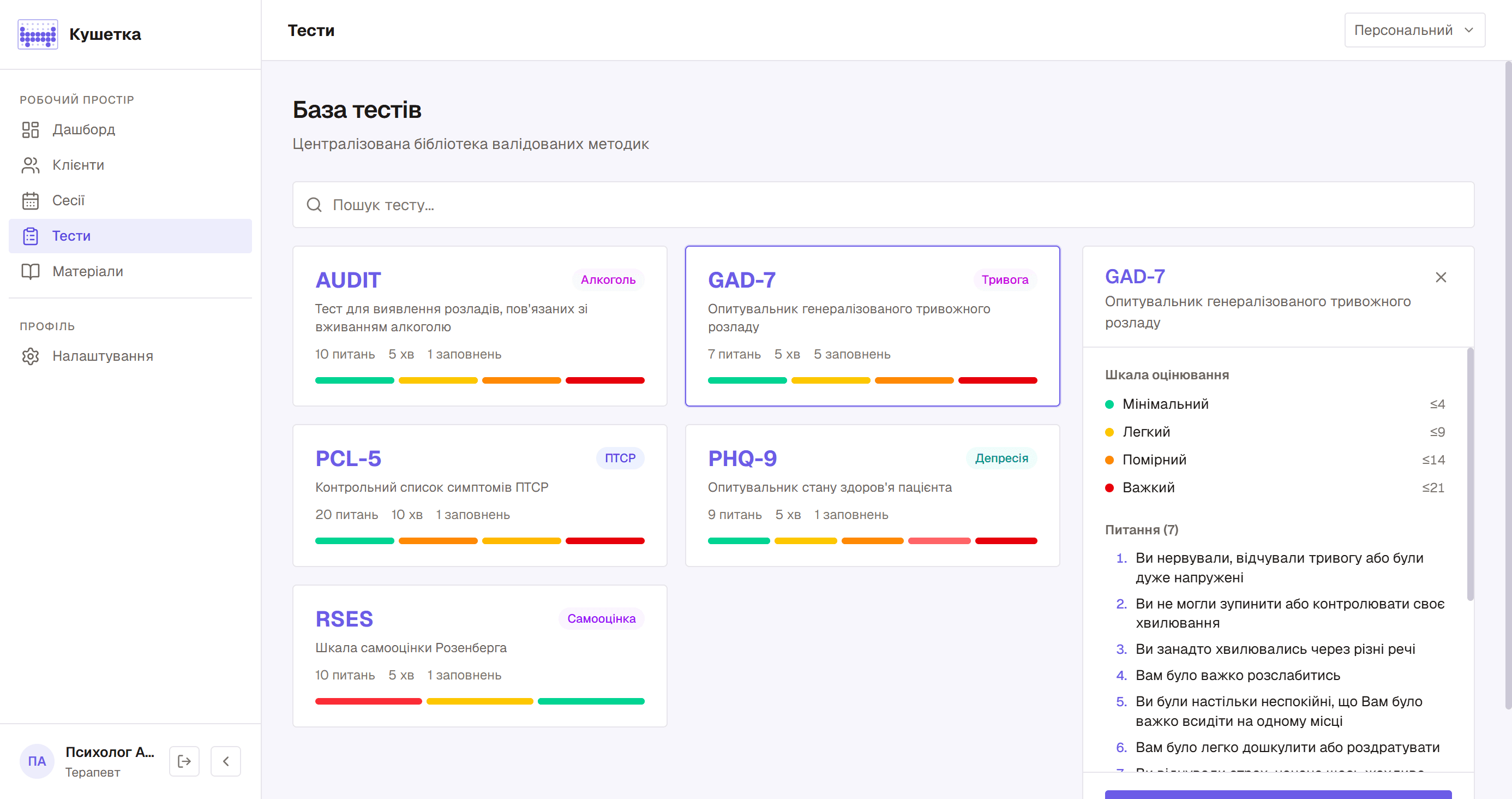Close the GAD-7 details panel
Viewport: 1512px width, 799px height.
coord(1441,277)
